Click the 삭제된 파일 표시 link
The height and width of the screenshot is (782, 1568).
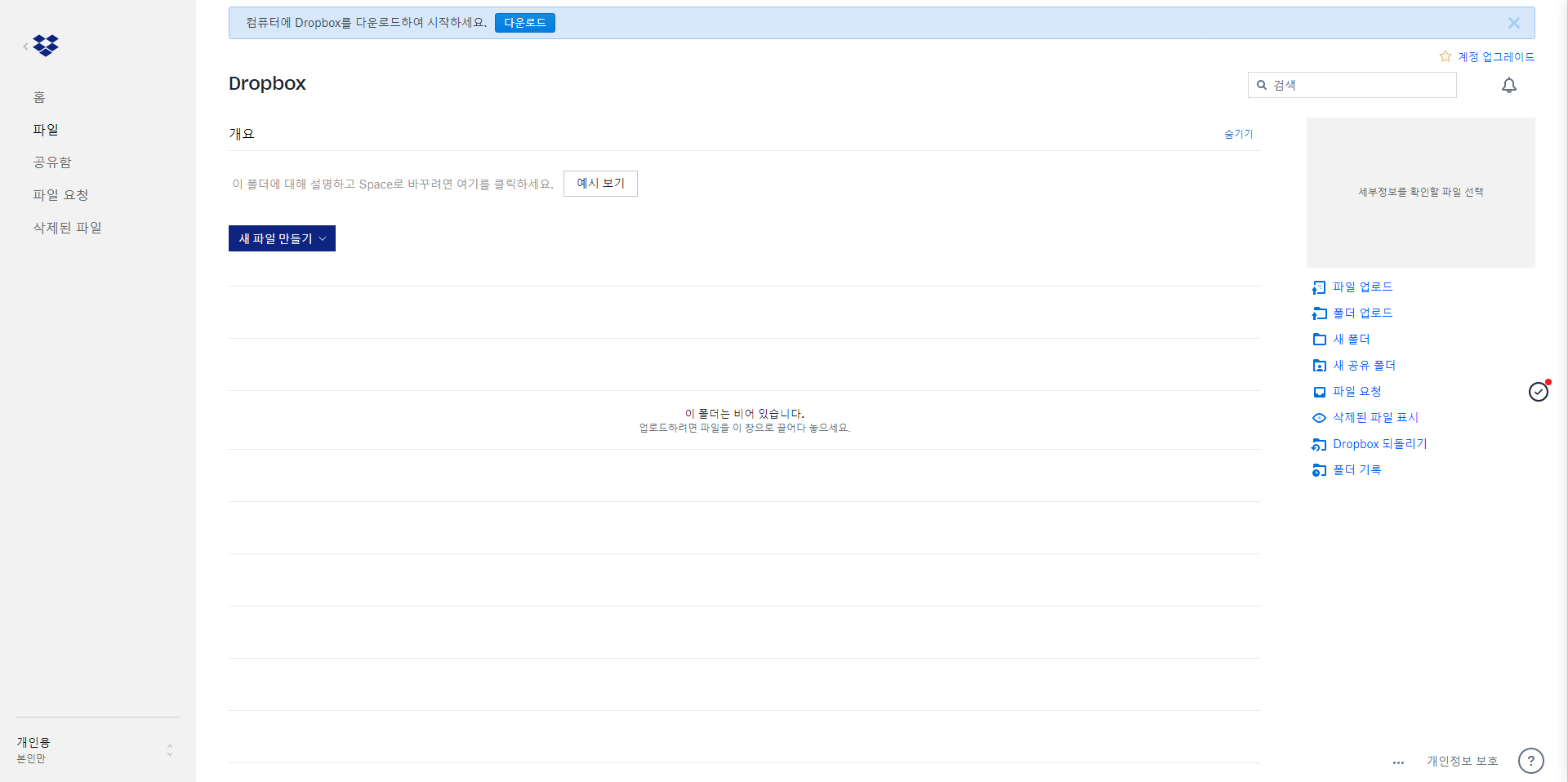[x=1376, y=418]
